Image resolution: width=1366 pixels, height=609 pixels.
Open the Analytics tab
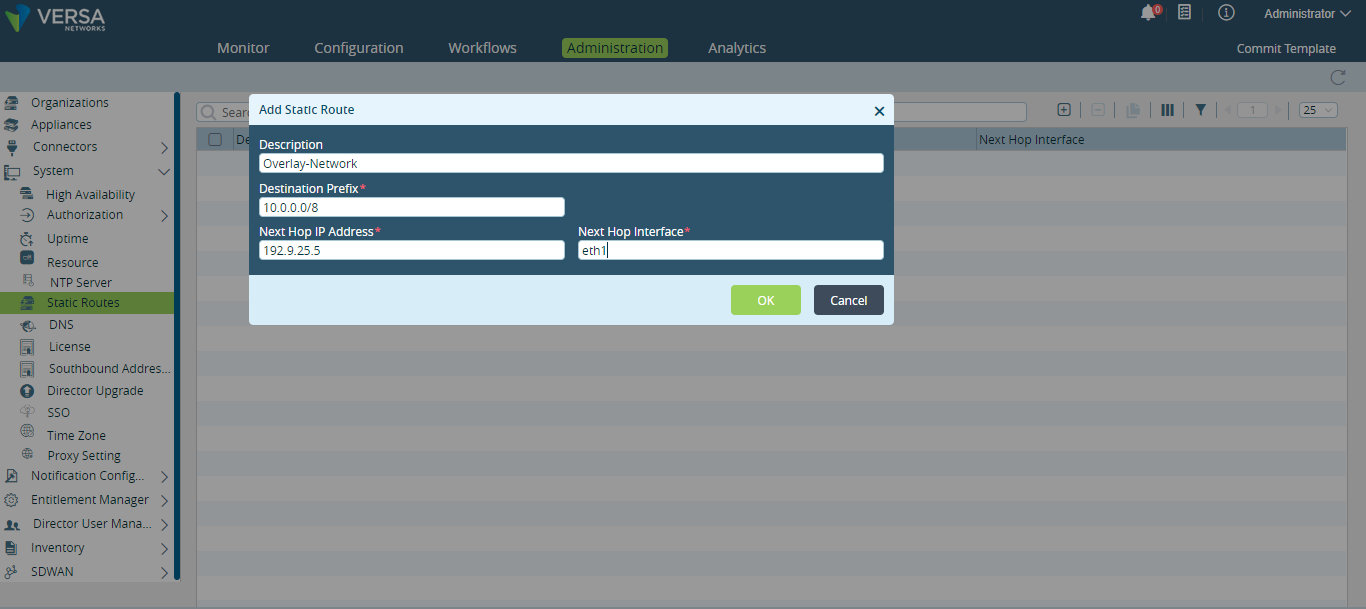[x=736, y=48]
